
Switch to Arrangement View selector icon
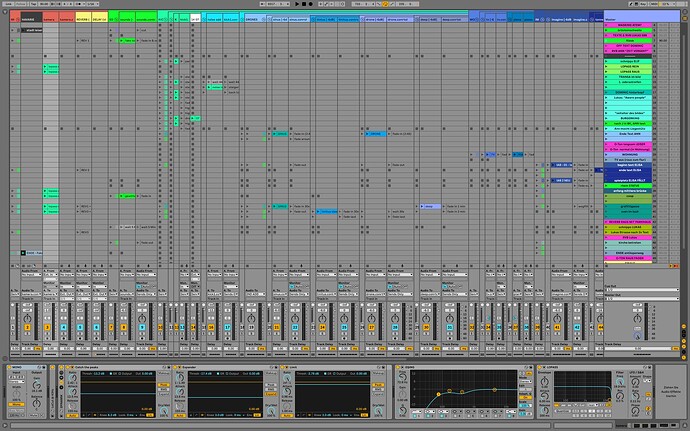pos(684,13)
